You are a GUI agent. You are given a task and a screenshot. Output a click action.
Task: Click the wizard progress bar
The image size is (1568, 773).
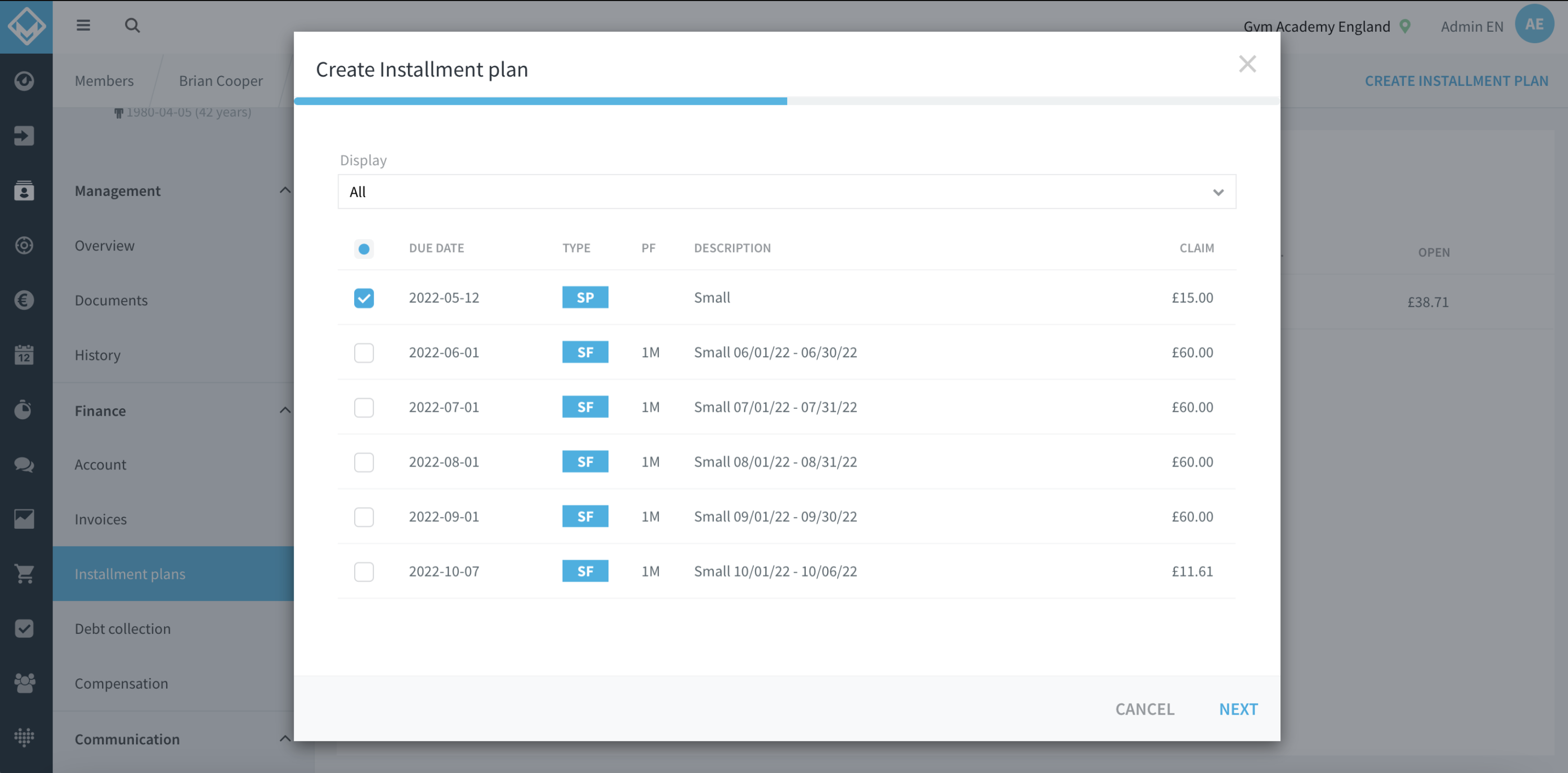tap(787, 101)
